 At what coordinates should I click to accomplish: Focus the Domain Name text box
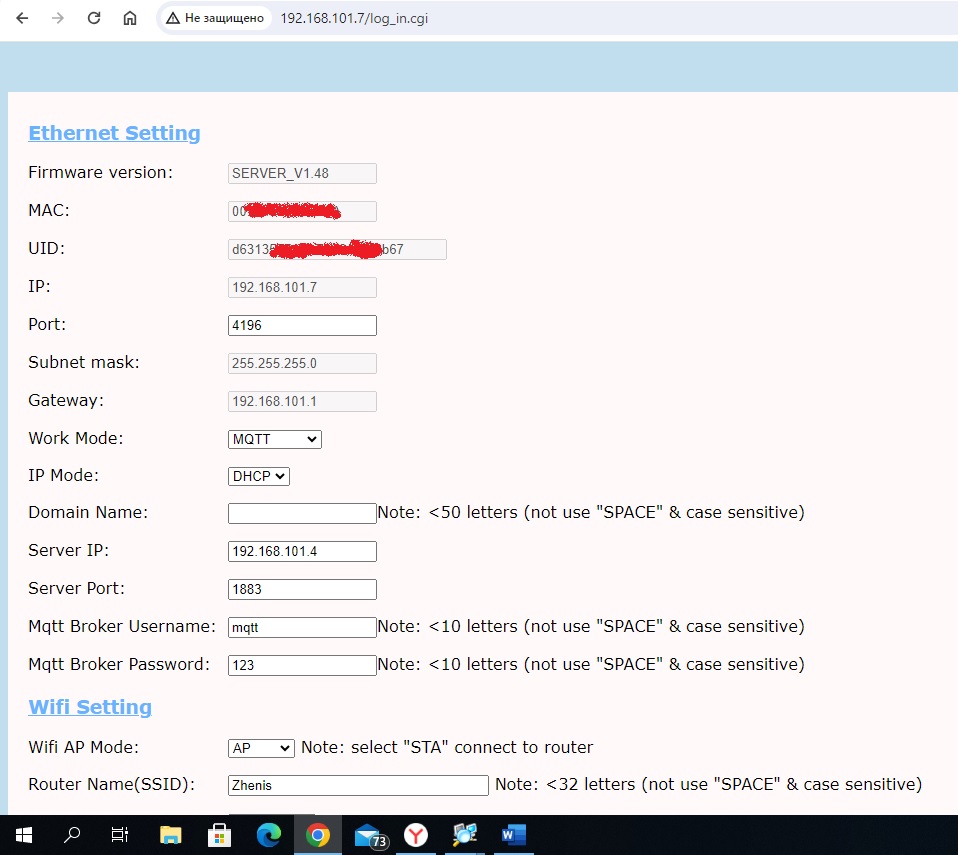302,513
